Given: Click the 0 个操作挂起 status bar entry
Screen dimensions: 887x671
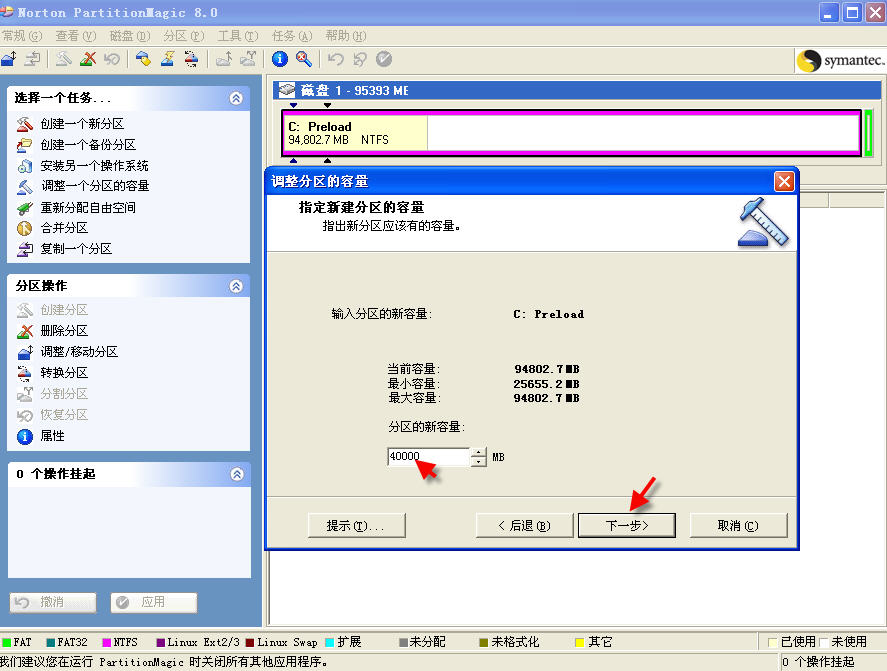Looking at the screenshot, I should 819,662.
